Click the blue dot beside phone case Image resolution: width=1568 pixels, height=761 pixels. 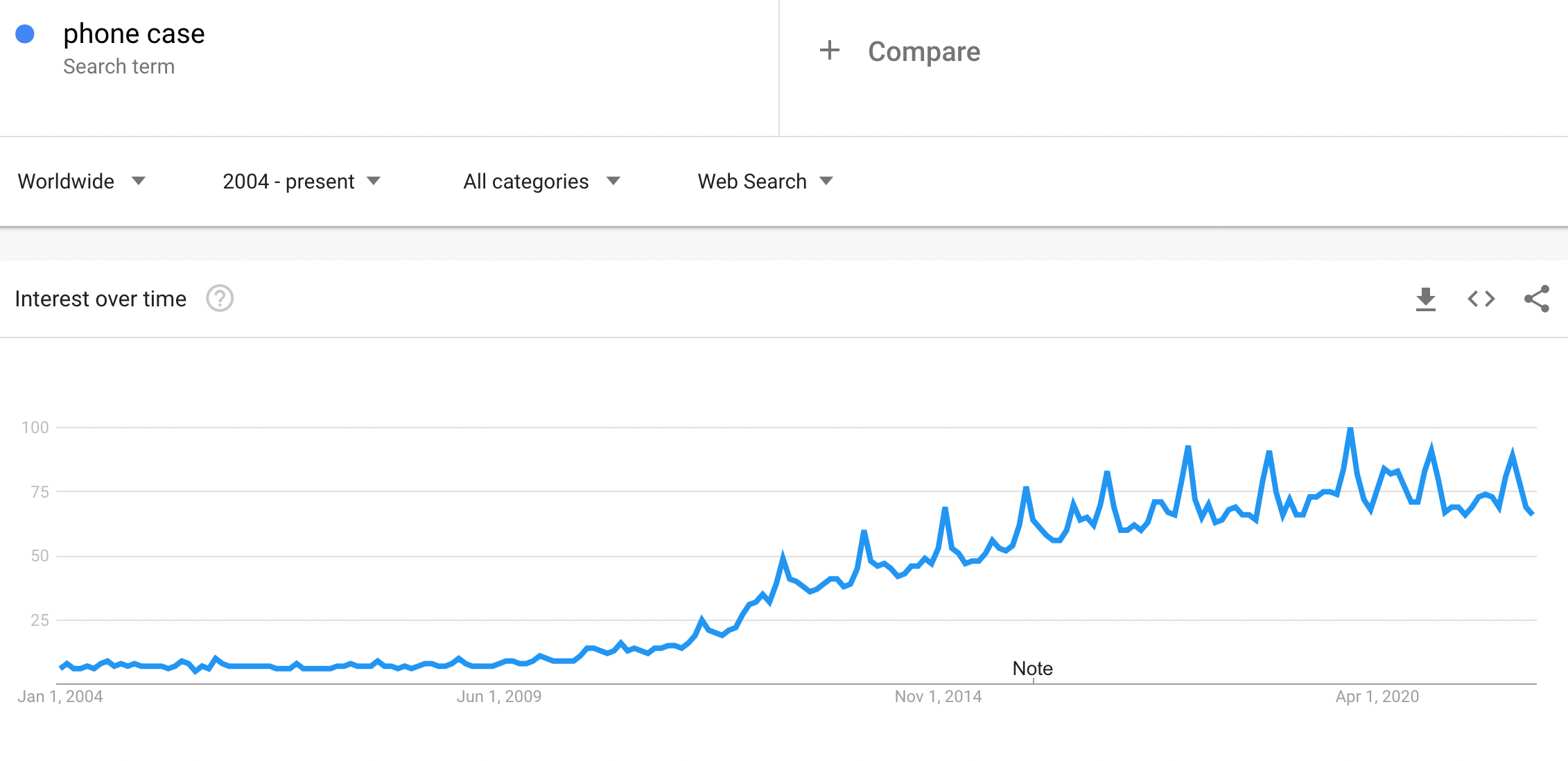pyautogui.click(x=25, y=34)
